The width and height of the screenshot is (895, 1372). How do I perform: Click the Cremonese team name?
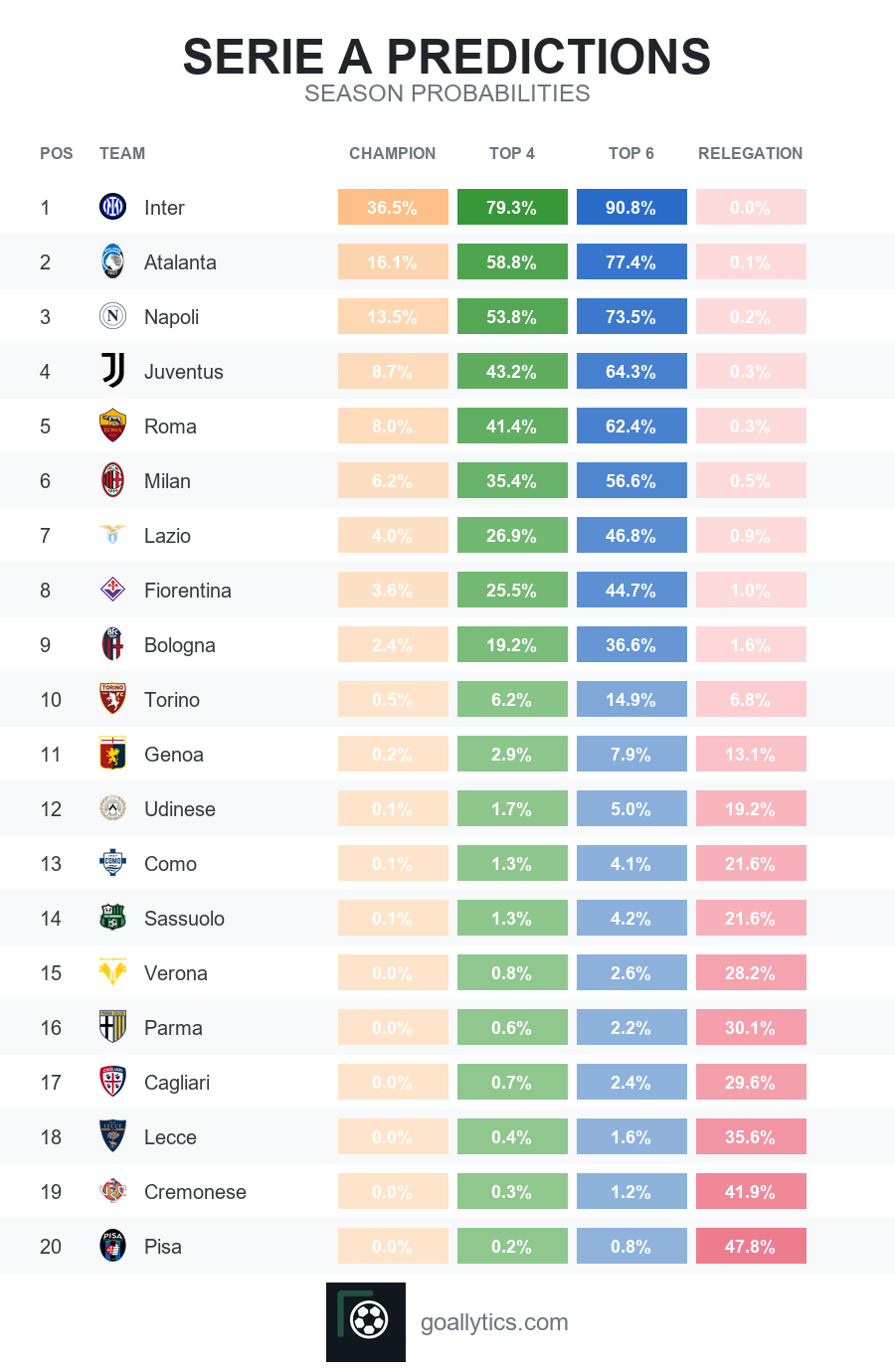click(x=195, y=1192)
